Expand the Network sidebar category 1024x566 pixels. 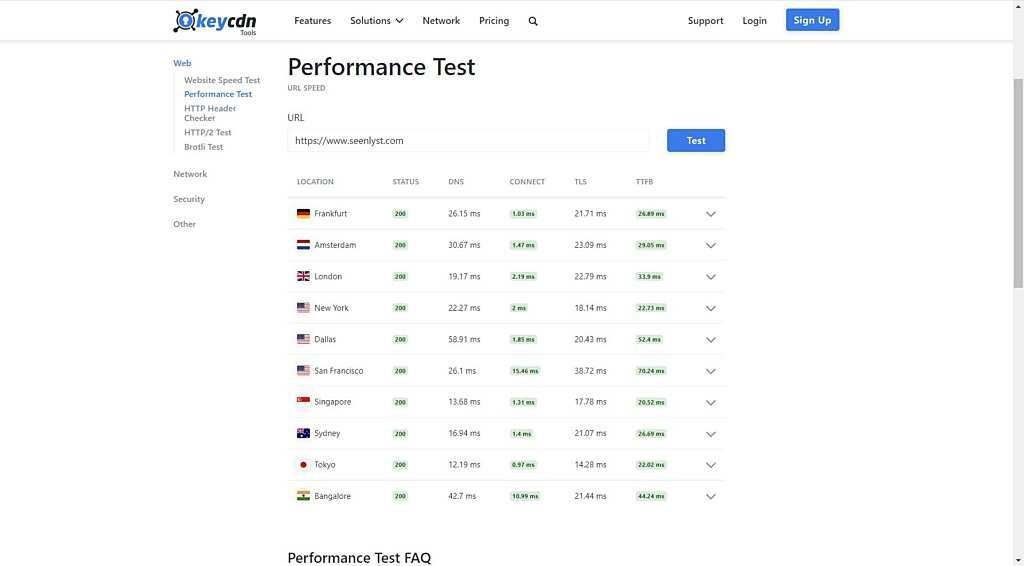190,174
